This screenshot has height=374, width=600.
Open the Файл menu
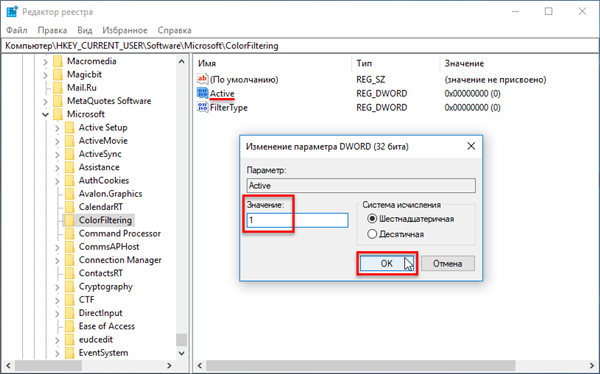pos(17,30)
